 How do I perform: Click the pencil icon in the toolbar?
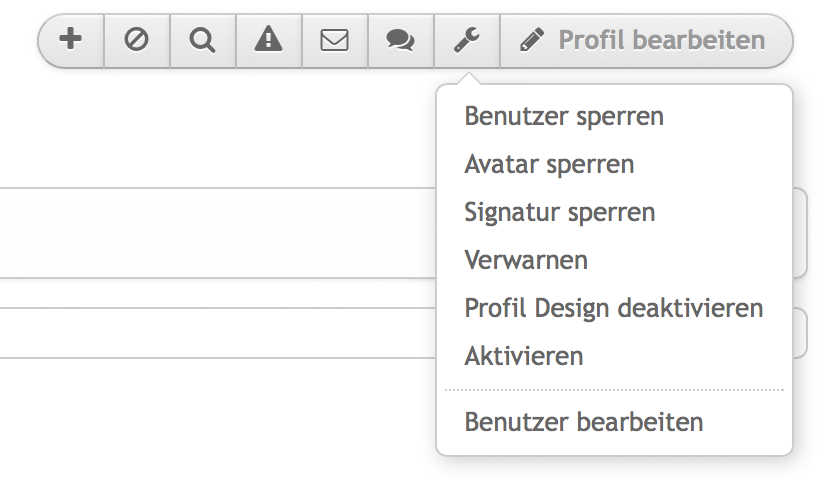pyautogui.click(x=533, y=41)
